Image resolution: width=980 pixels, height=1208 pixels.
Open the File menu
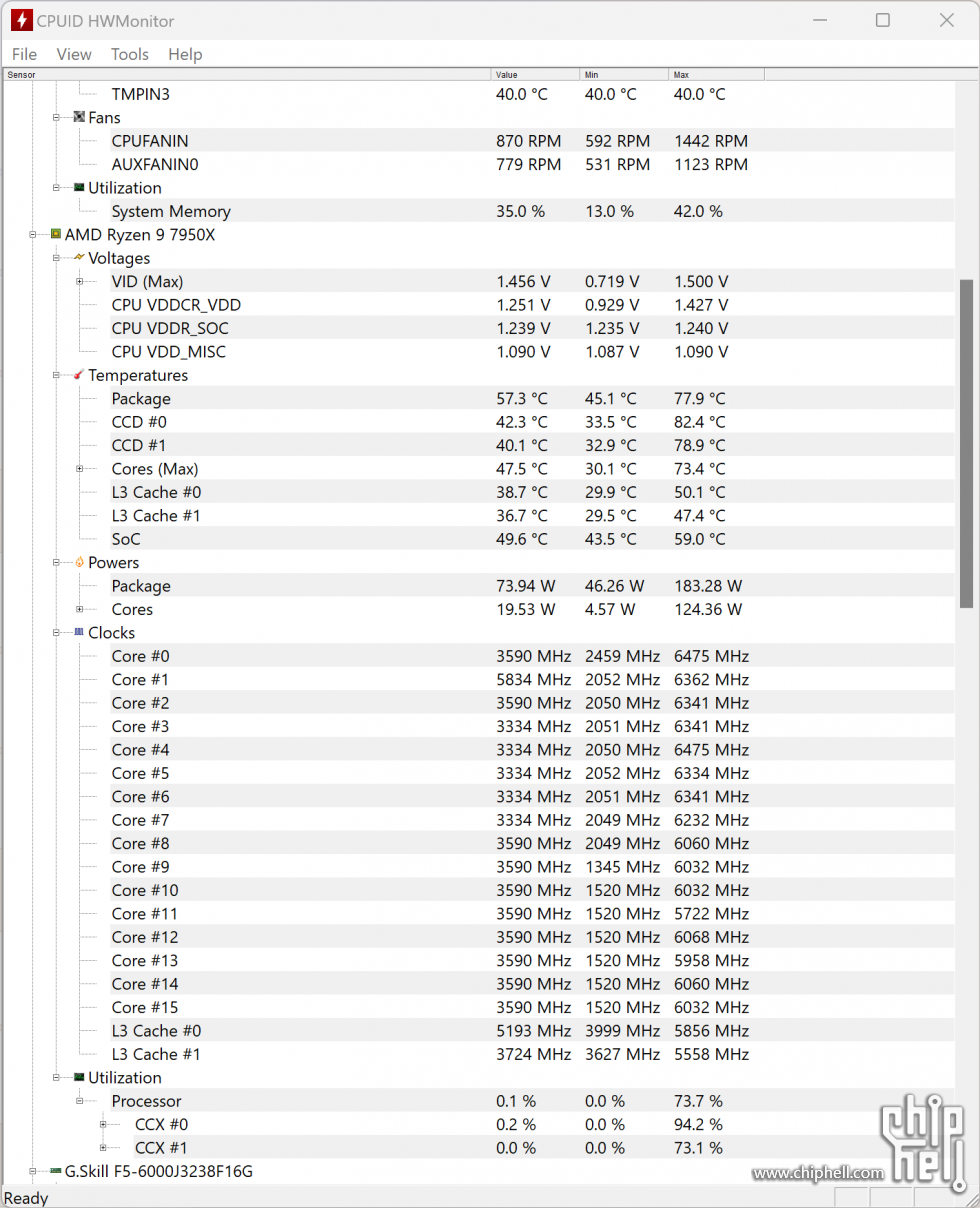point(24,54)
